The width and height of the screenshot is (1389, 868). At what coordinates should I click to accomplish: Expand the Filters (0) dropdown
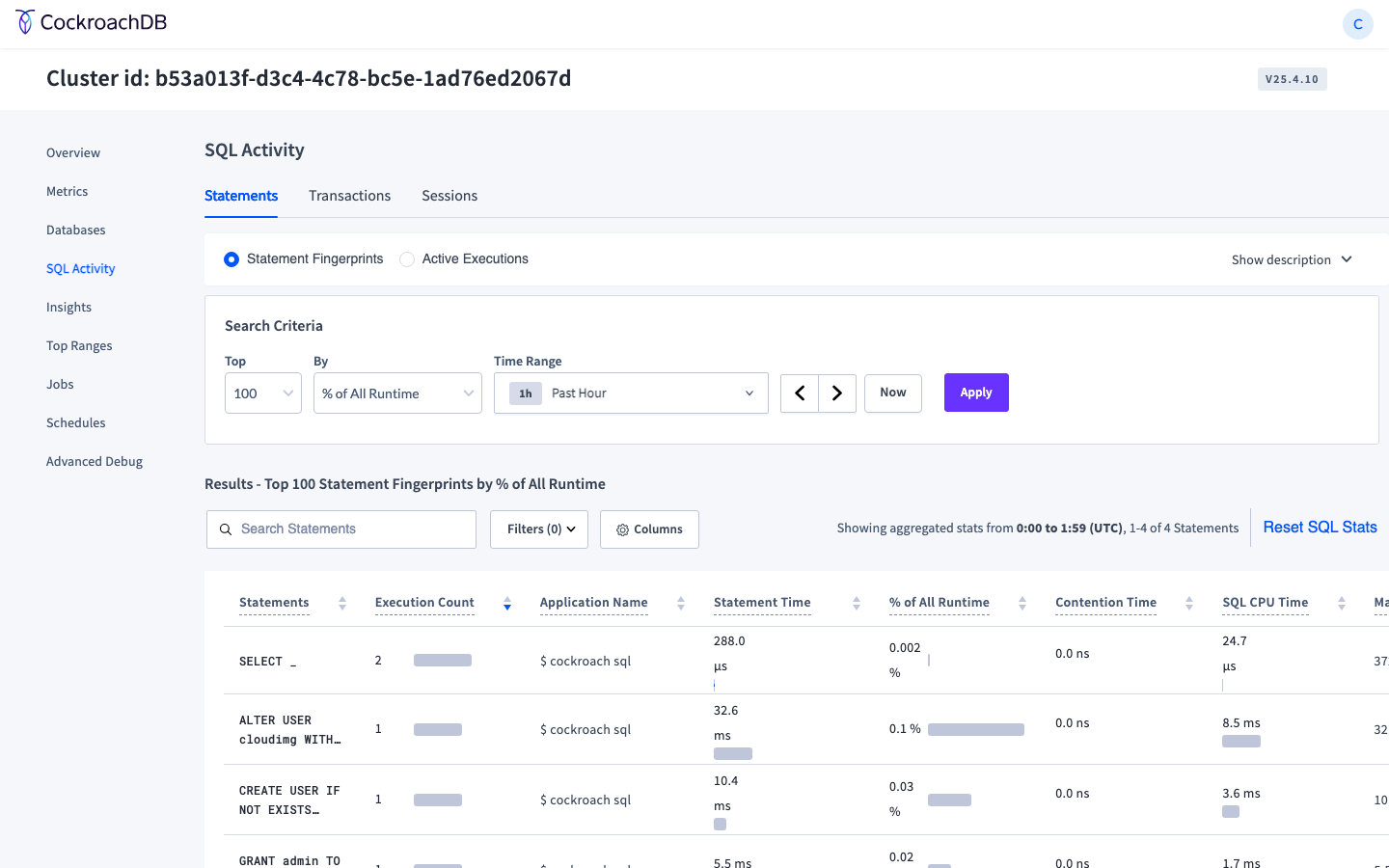tap(539, 529)
